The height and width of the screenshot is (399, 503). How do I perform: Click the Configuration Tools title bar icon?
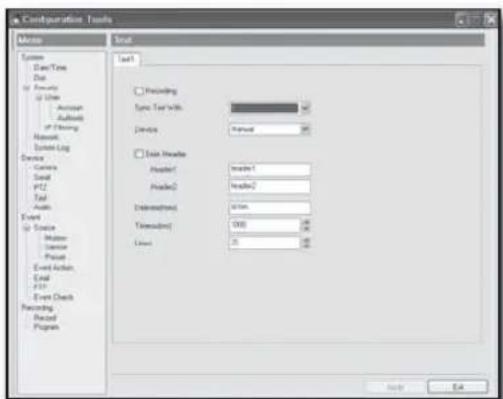pyautogui.click(x=15, y=20)
